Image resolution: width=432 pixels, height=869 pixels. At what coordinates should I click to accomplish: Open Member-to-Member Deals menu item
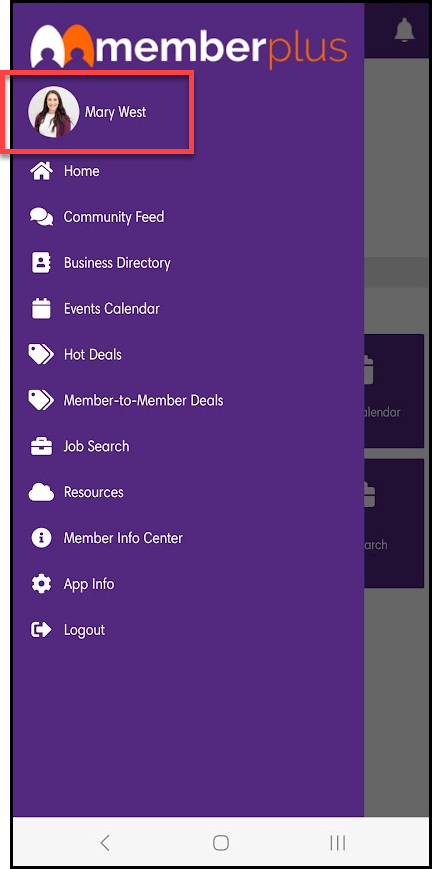144,401
